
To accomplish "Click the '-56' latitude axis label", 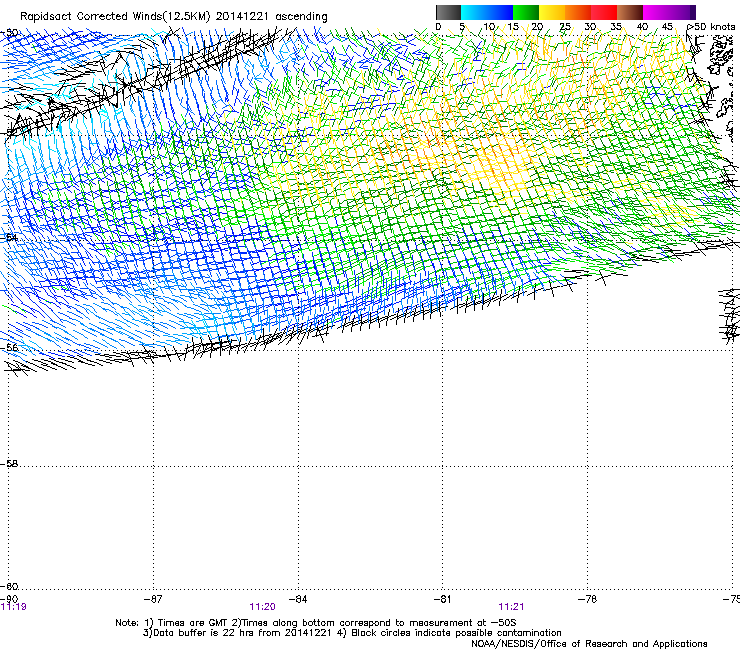I will click(9, 347).
